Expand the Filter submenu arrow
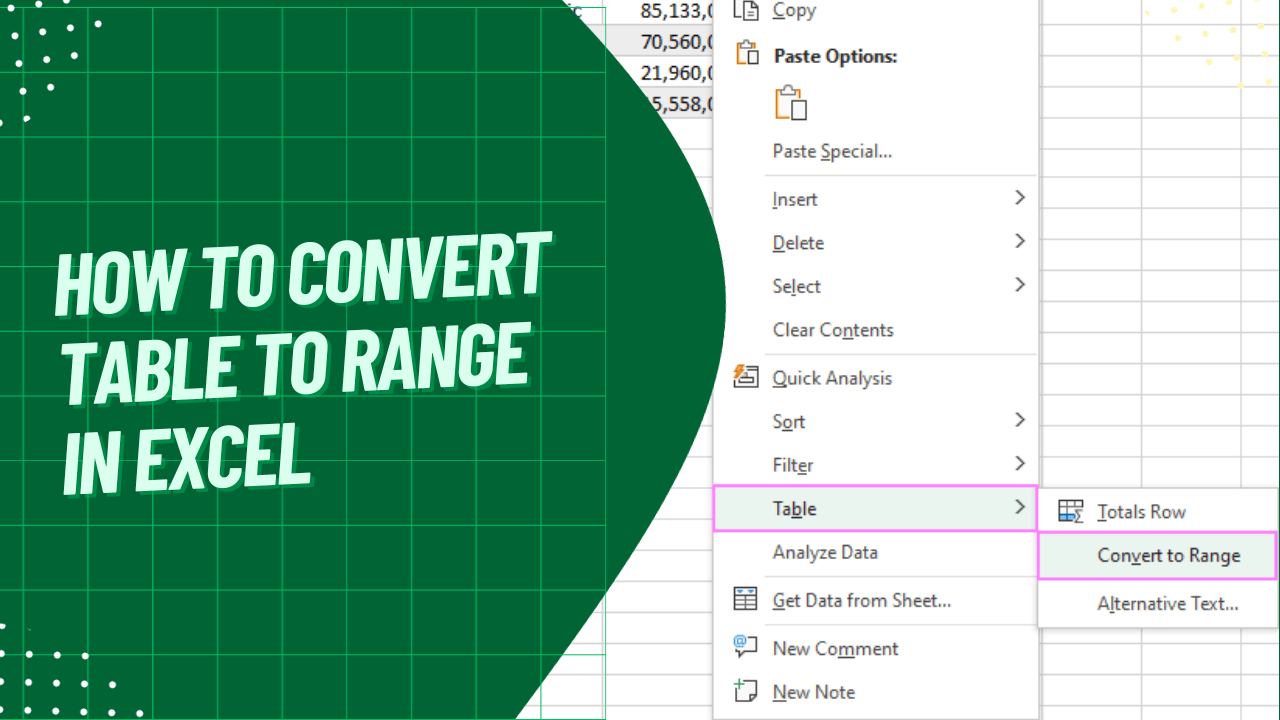The image size is (1280, 720). pyautogui.click(x=1021, y=464)
